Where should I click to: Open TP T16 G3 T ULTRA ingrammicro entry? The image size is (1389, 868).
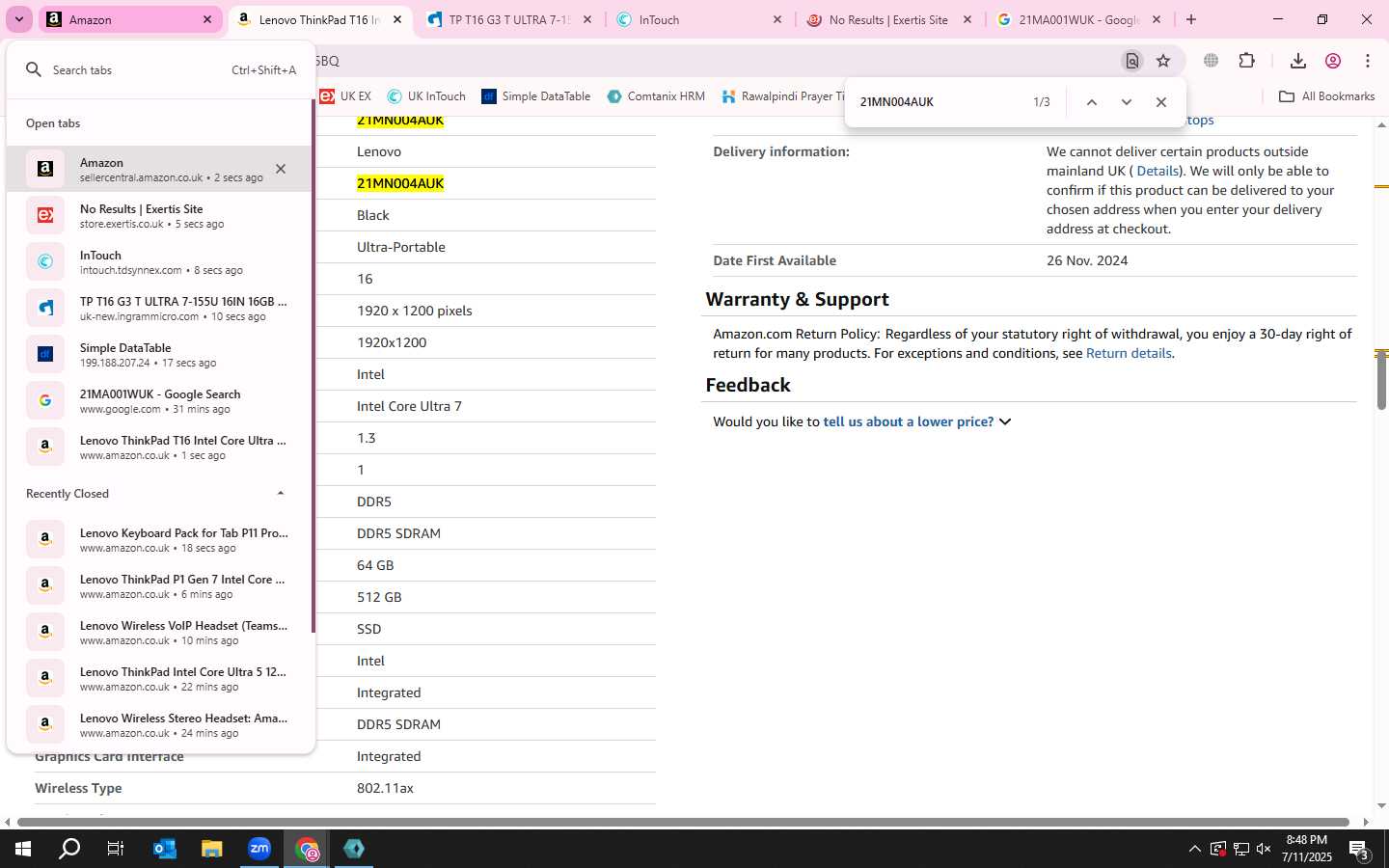point(160,308)
